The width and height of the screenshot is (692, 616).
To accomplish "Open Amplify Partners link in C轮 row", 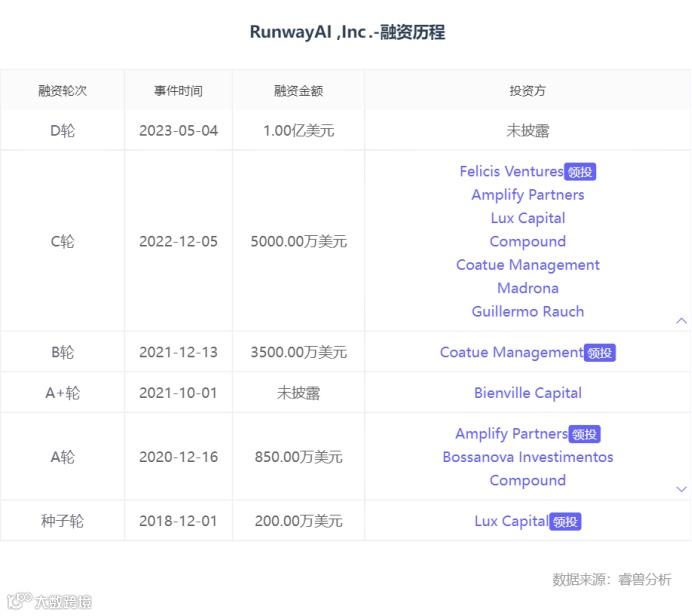I will pos(527,195).
